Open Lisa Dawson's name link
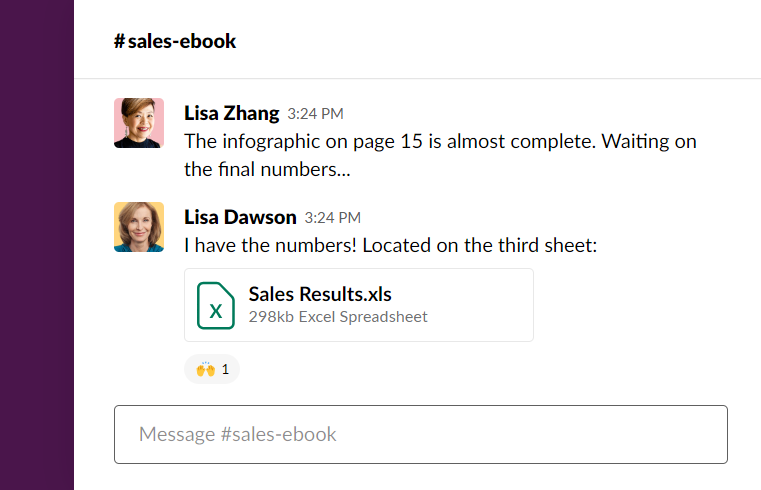Image resolution: width=761 pixels, height=490 pixels. pyautogui.click(x=240, y=217)
